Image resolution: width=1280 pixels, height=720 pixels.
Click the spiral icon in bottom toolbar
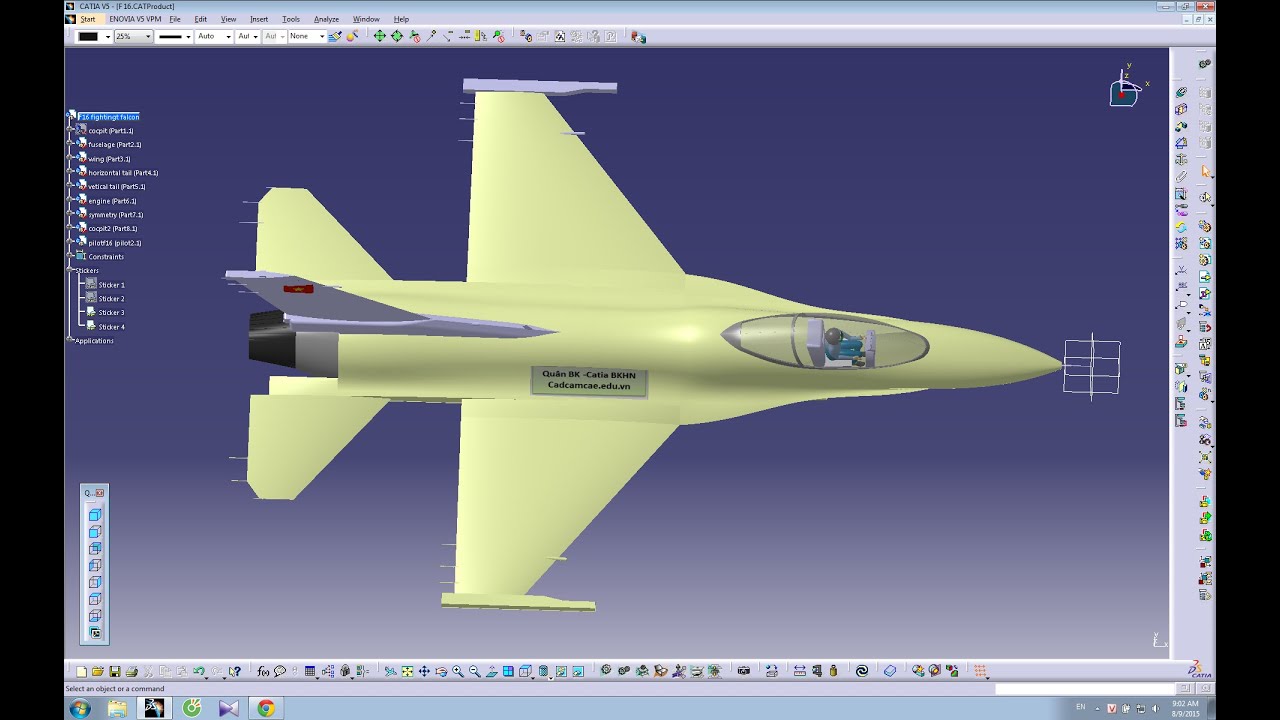(x=862, y=671)
